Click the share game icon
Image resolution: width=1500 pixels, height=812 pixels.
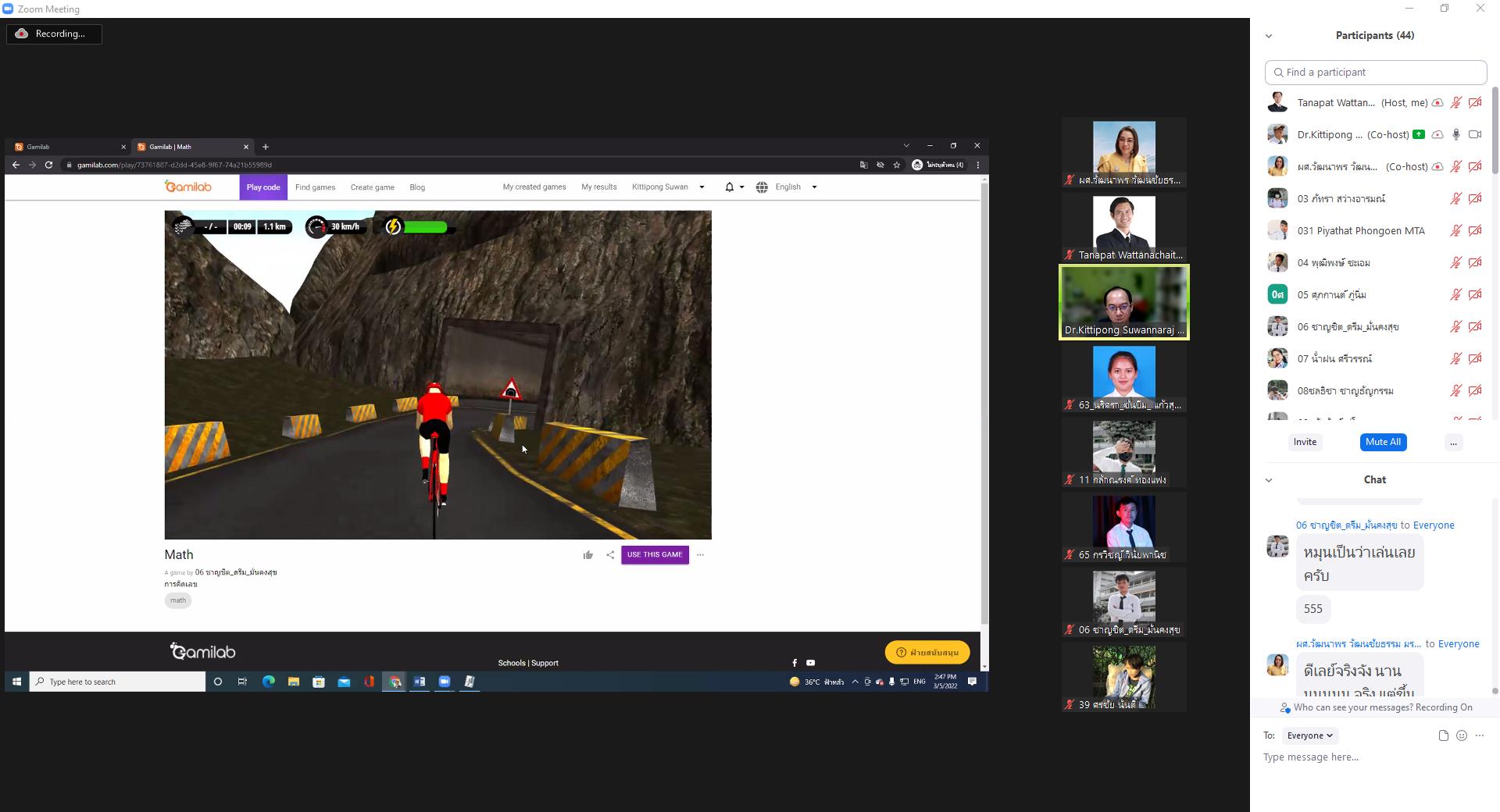pyautogui.click(x=610, y=555)
